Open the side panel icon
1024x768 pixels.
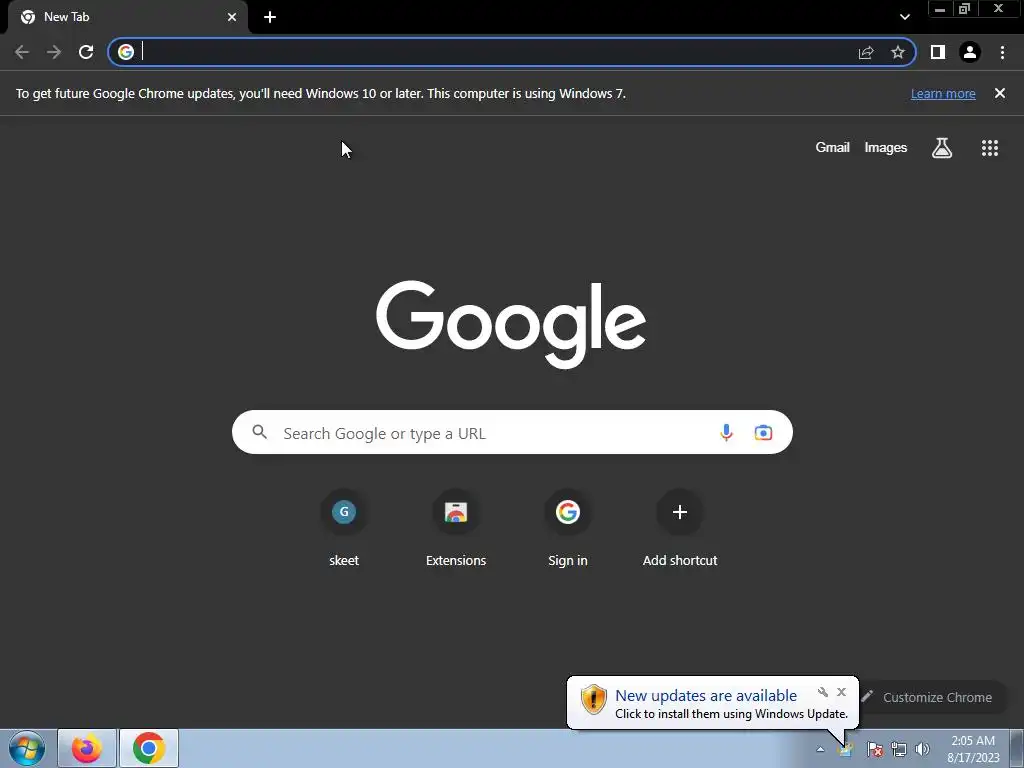click(x=938, y=52)
